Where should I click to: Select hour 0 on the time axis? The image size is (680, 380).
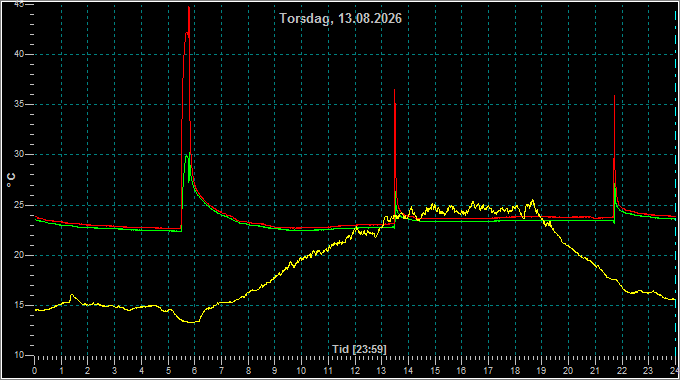(x=34, y=371)
